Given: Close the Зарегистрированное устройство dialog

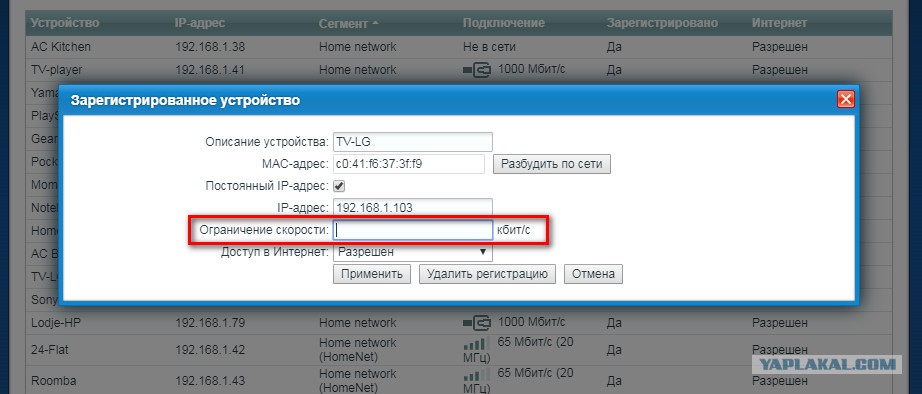Looking at the screenshot, I should [x=846, y=99].
